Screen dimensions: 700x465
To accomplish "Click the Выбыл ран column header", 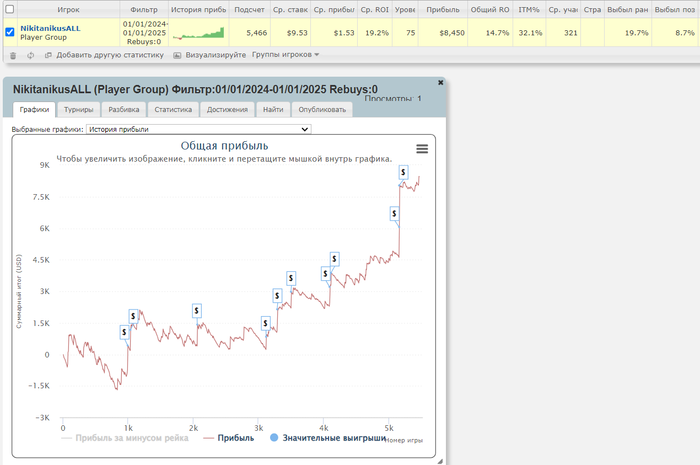I will [x=628, y=9].
